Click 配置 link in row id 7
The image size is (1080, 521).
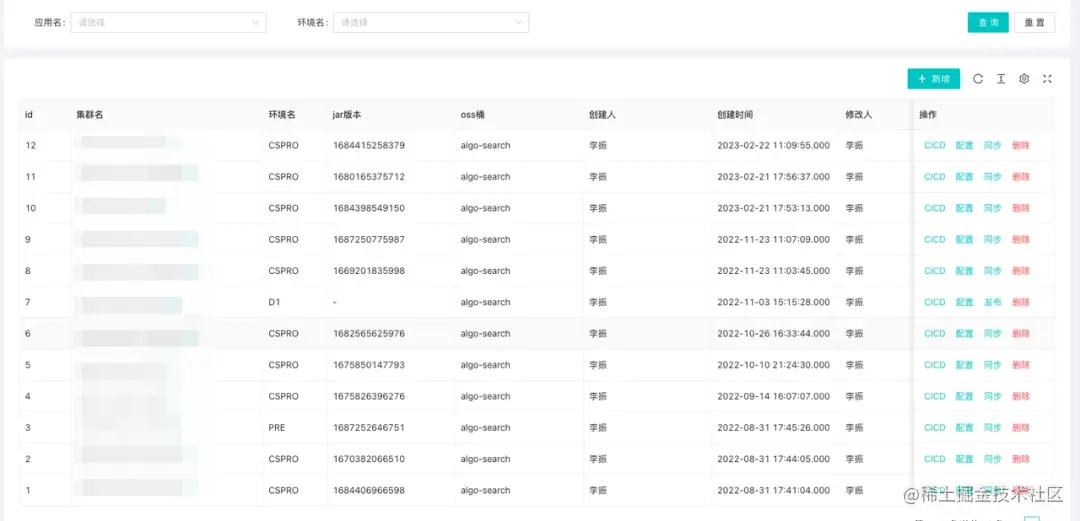click(x=964, y=302)
